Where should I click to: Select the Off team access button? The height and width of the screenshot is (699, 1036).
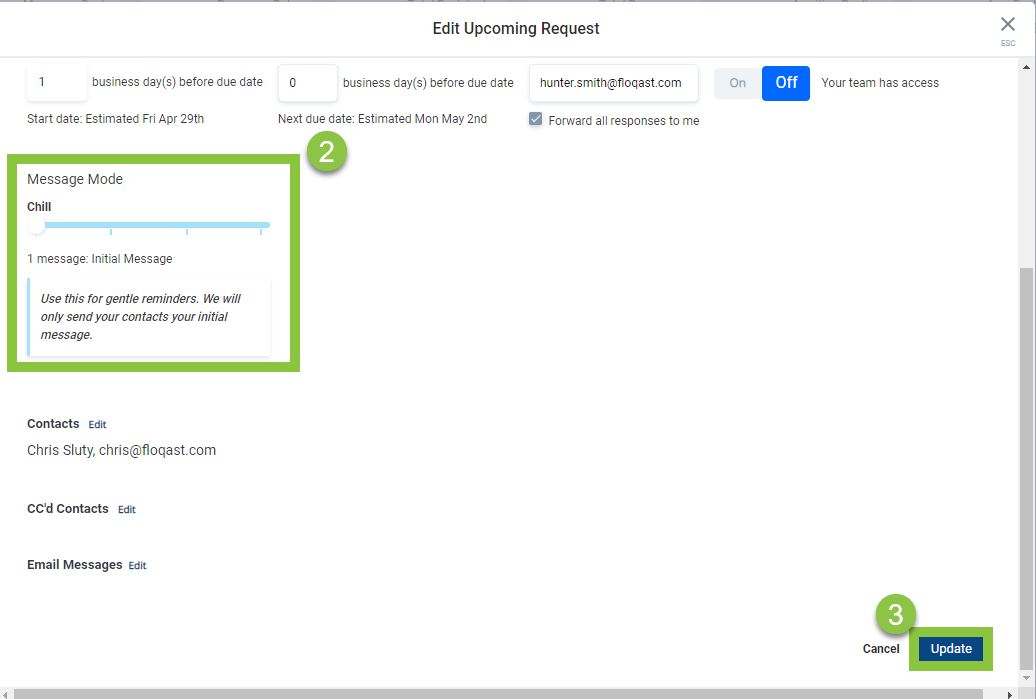point(786,83)
